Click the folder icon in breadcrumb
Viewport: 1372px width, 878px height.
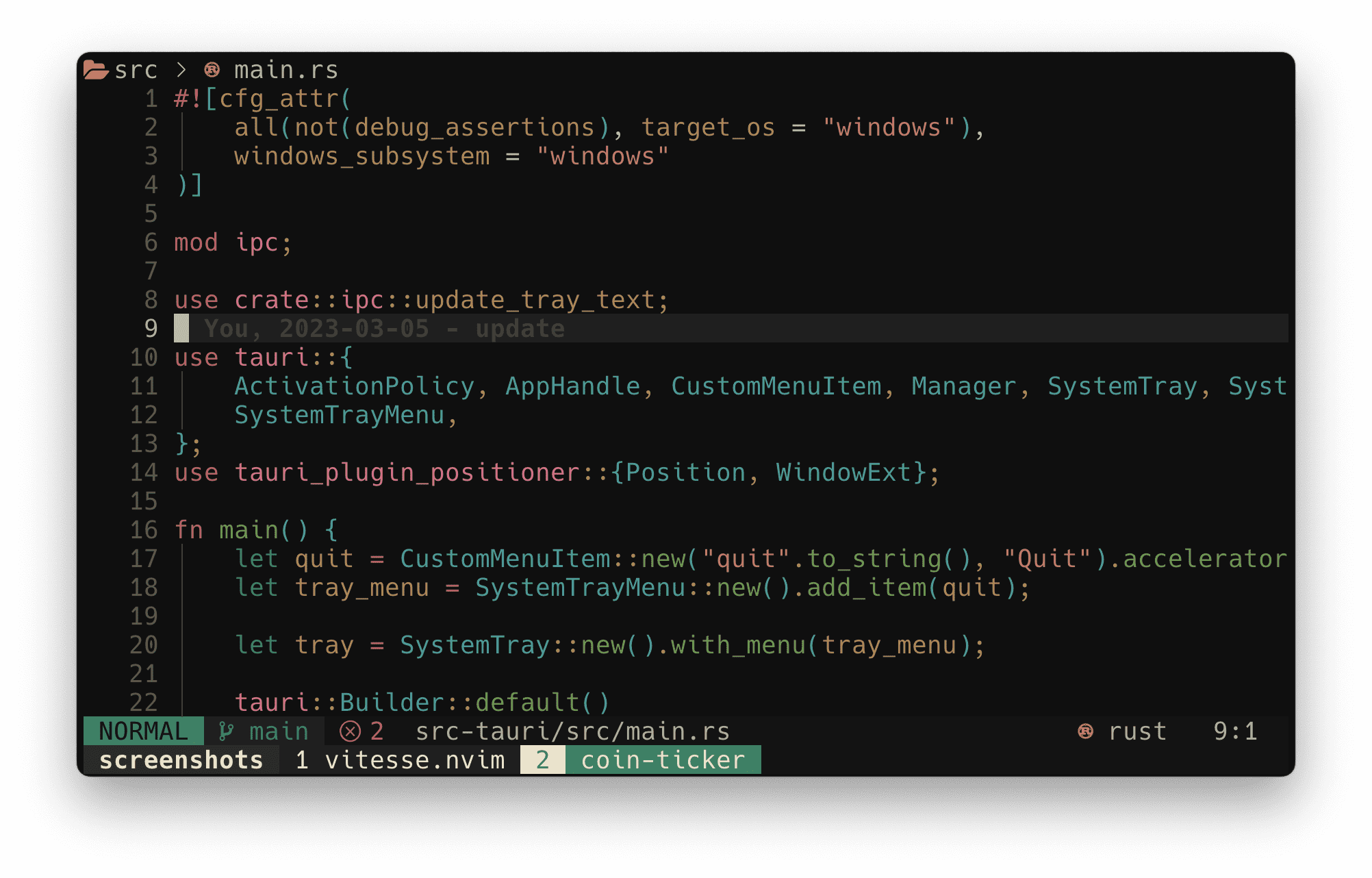click(96, 70)
